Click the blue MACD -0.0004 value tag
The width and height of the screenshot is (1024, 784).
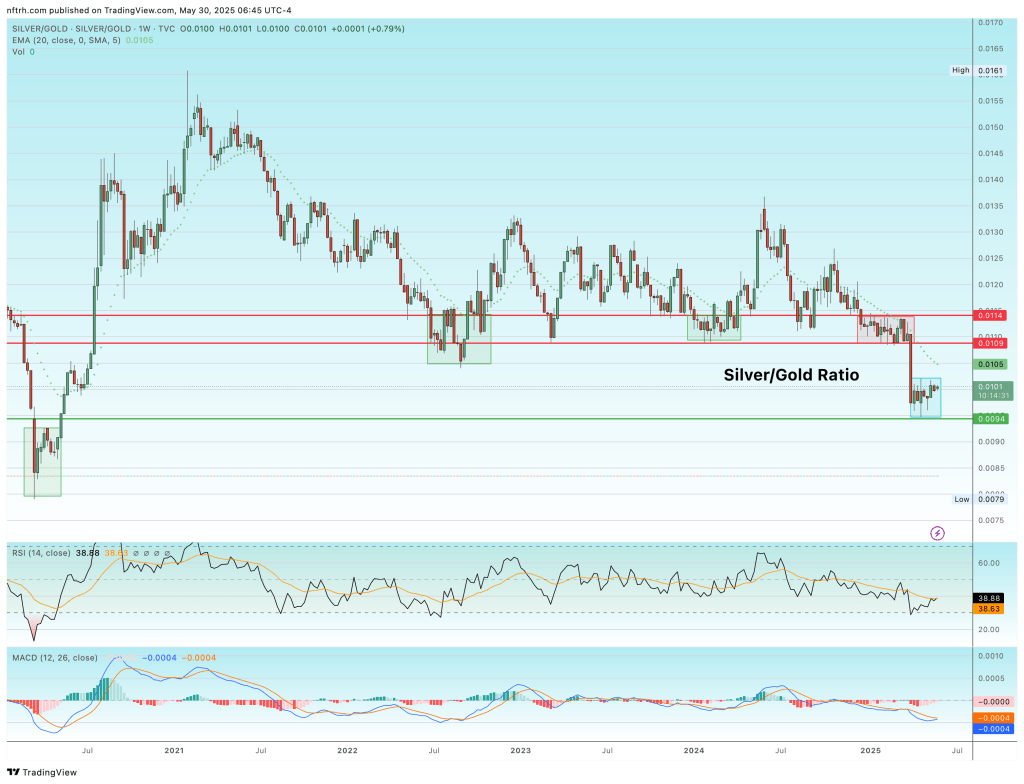(x=991, y=729)
